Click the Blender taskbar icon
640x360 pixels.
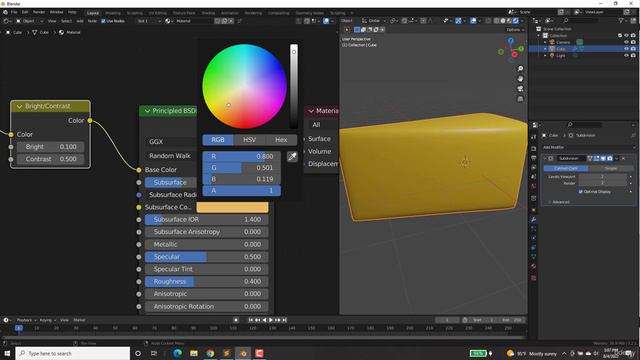coord(243,353)
